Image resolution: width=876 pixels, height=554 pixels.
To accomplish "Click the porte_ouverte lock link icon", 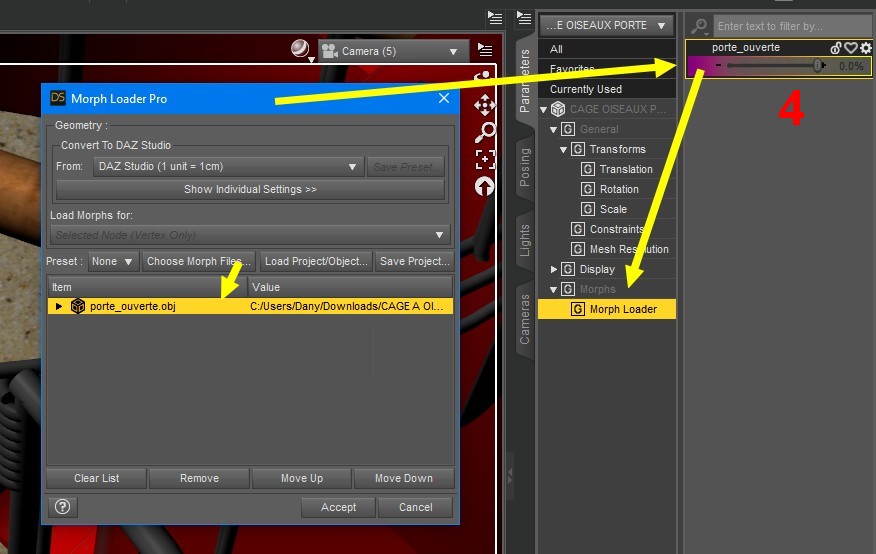I will point(836,48).
